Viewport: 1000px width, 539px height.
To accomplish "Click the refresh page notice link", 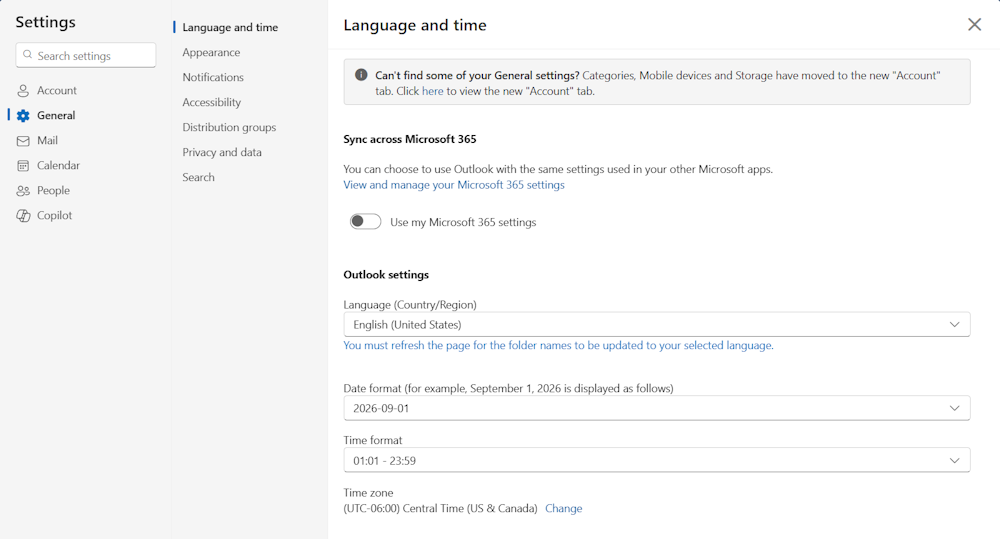I will pyautogui.click(x=558, y=345).
